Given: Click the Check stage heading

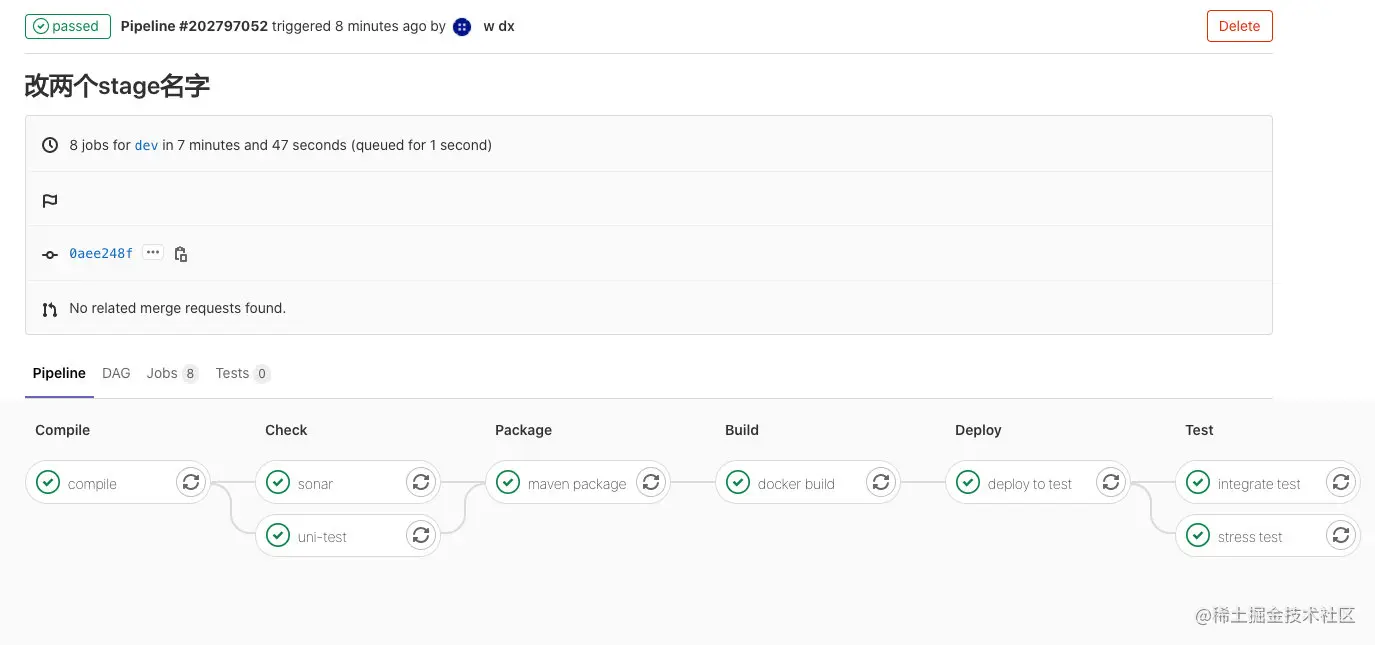Looking at the screenshot, I should coord(286,430).
